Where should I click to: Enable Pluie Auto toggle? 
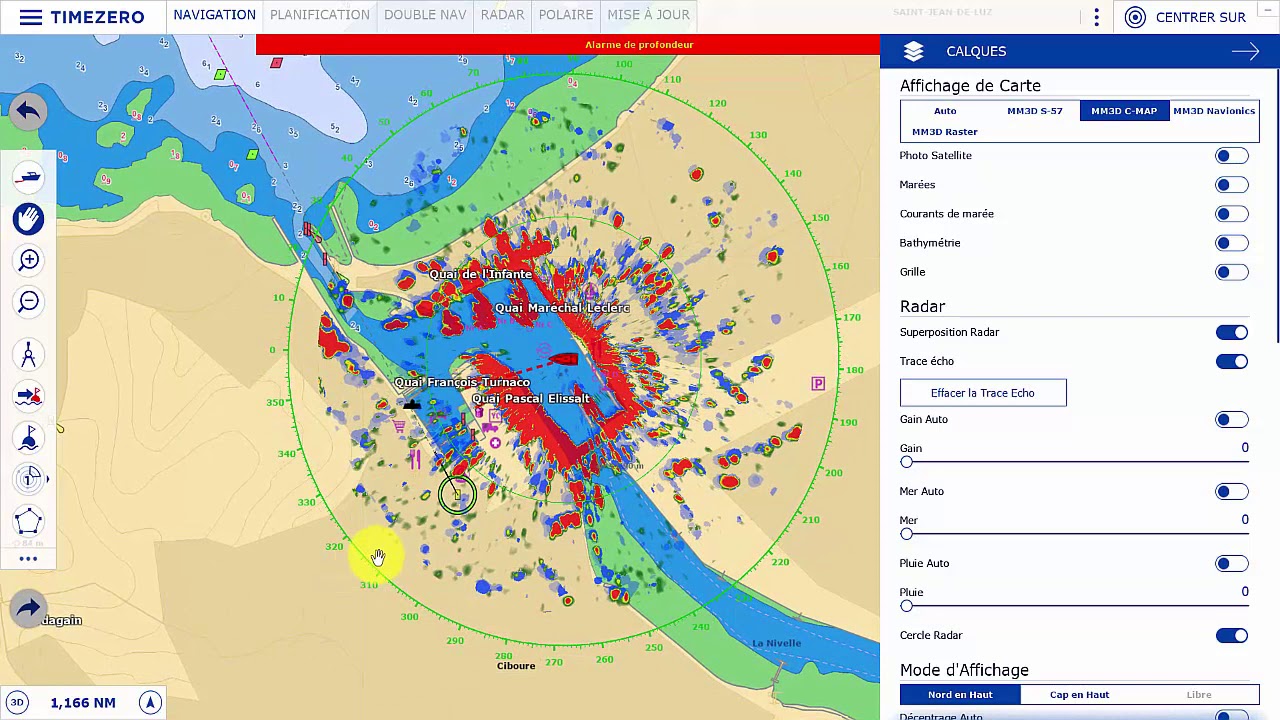(1231, 563)
